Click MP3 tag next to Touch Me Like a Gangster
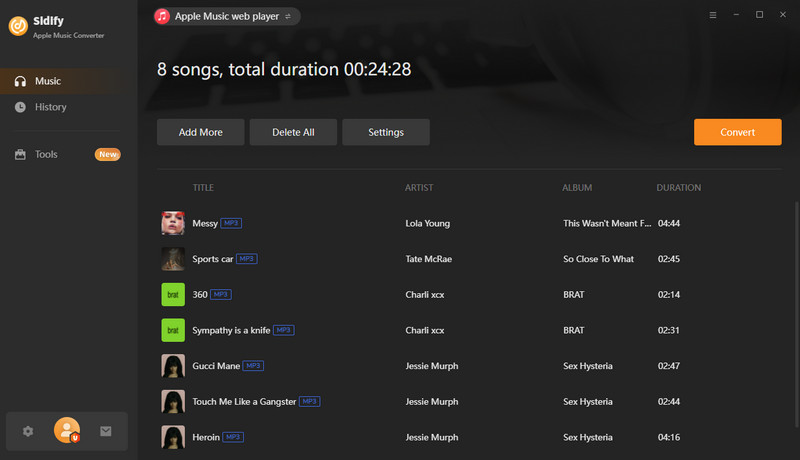This screenshot has width=800, height=460. pyautogui.click(x=309, y=402)
